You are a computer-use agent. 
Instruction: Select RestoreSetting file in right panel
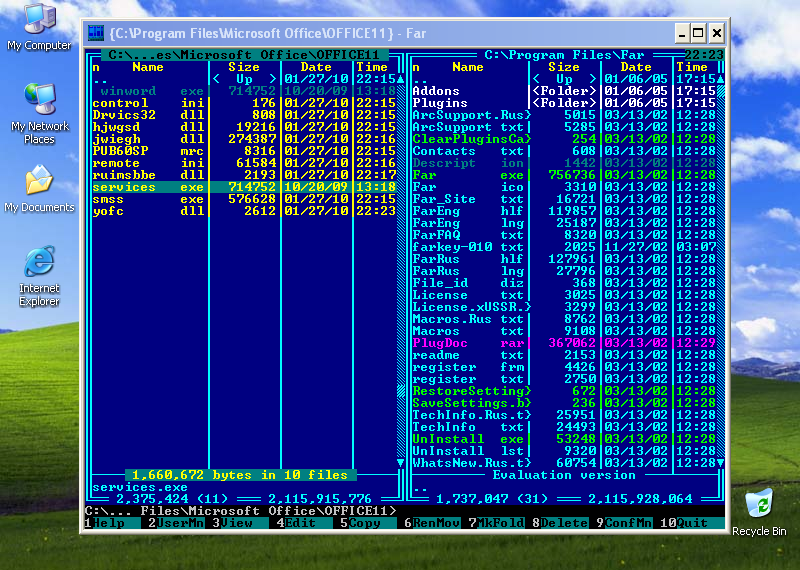click(x=564, y=391)
